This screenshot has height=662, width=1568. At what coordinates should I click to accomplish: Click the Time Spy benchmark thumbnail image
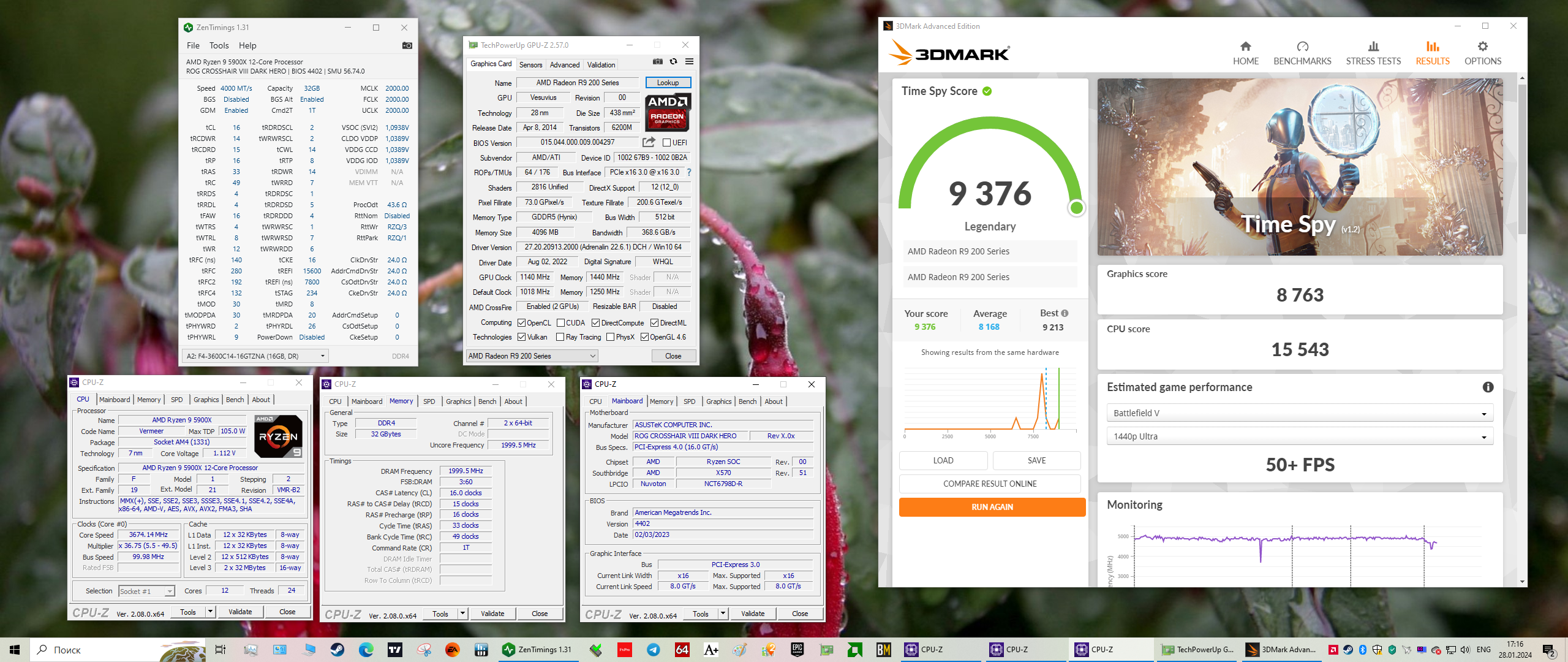(x=1300, y=167)
